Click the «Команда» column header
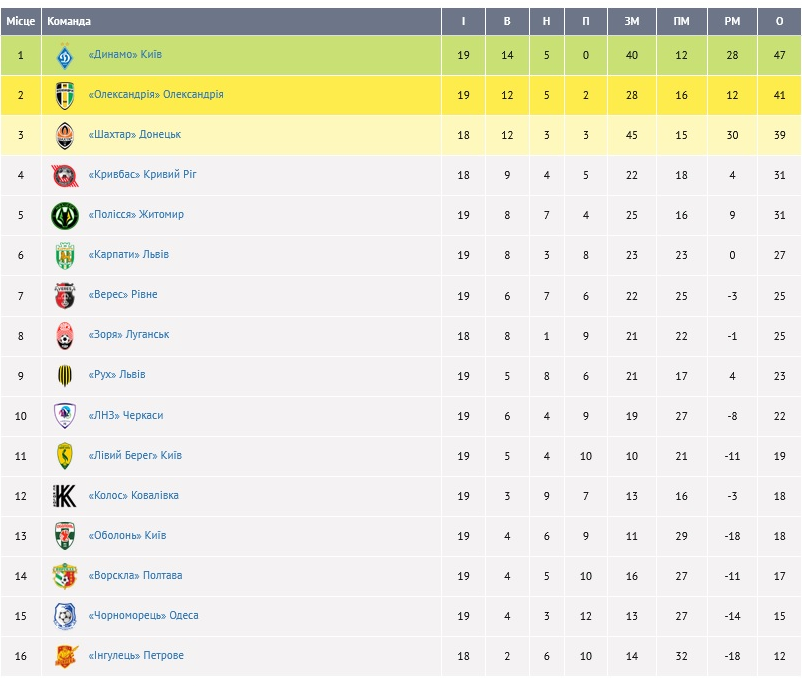 pyautogui.click(x=69, y=22)
